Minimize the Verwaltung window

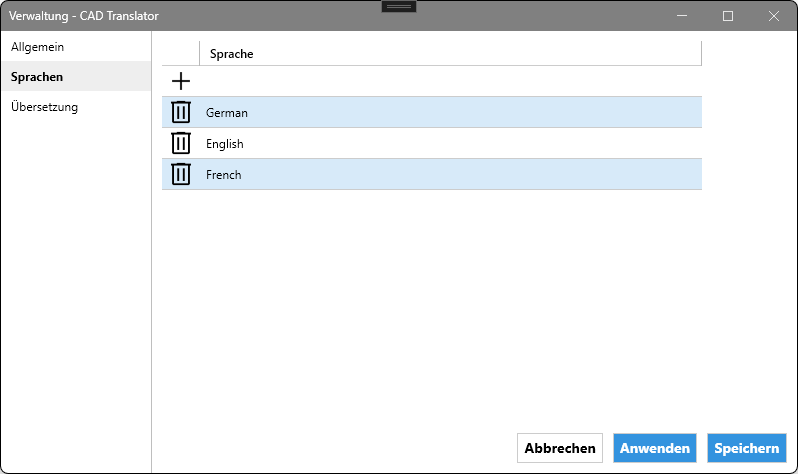682,16
